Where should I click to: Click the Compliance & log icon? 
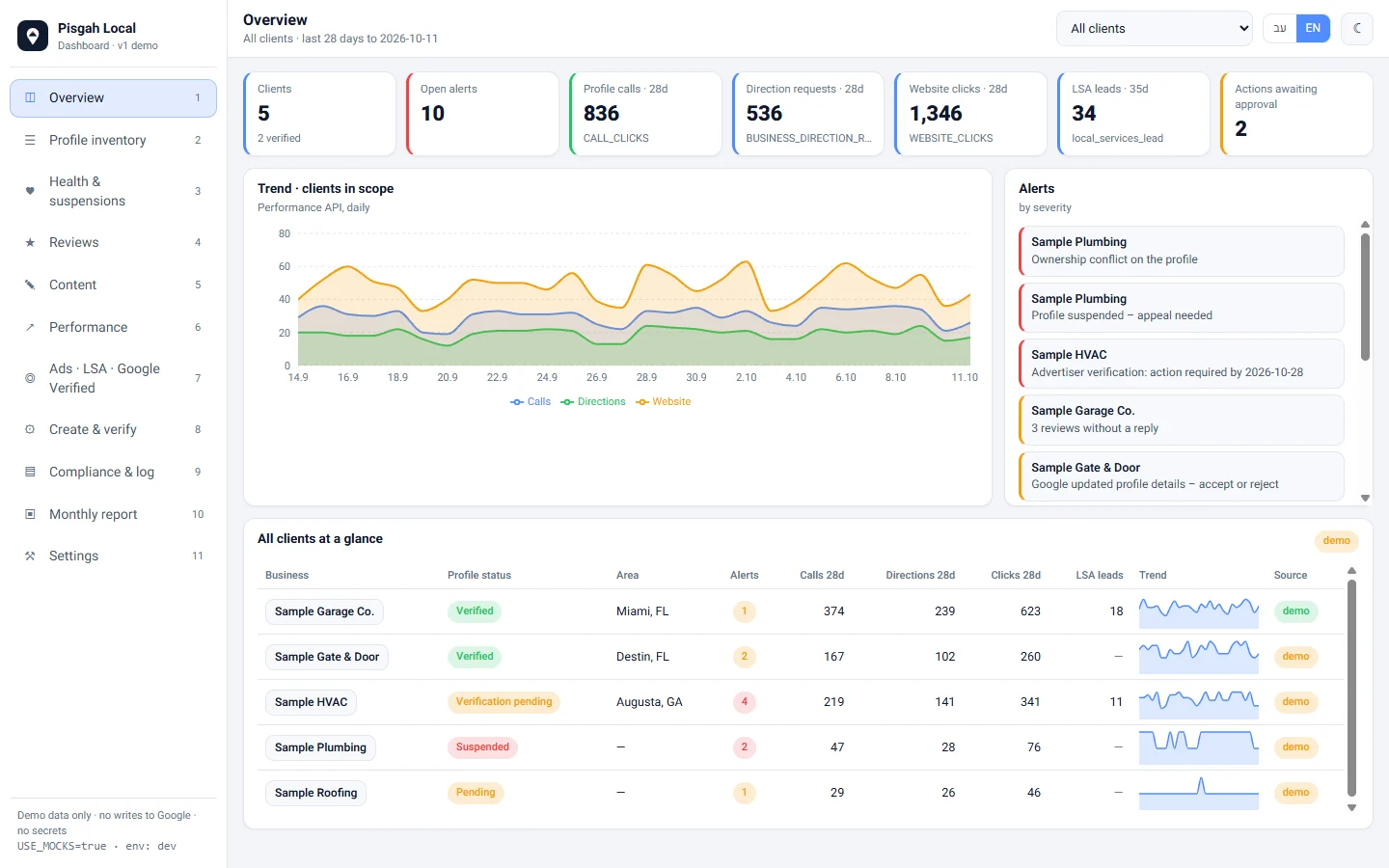pos(30,472)
